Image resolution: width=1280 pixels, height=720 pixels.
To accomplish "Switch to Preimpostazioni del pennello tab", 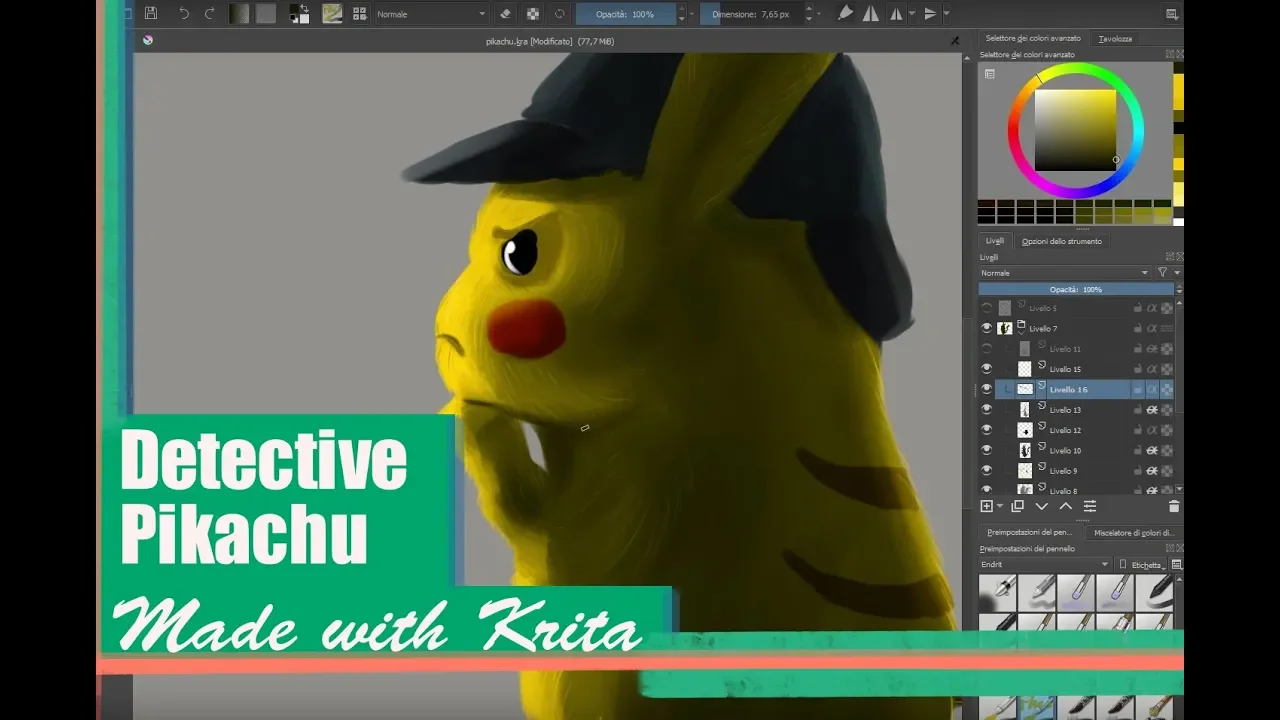I will tap(1030, 532).
